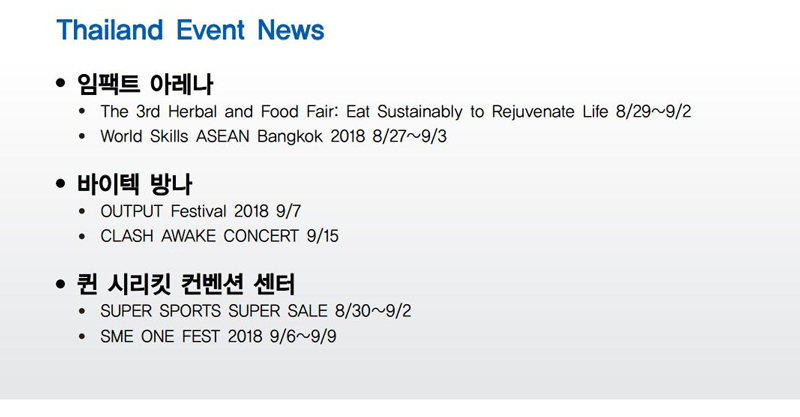
Task: Click the Herbal and Food Fair line
Action: point(395,111)
